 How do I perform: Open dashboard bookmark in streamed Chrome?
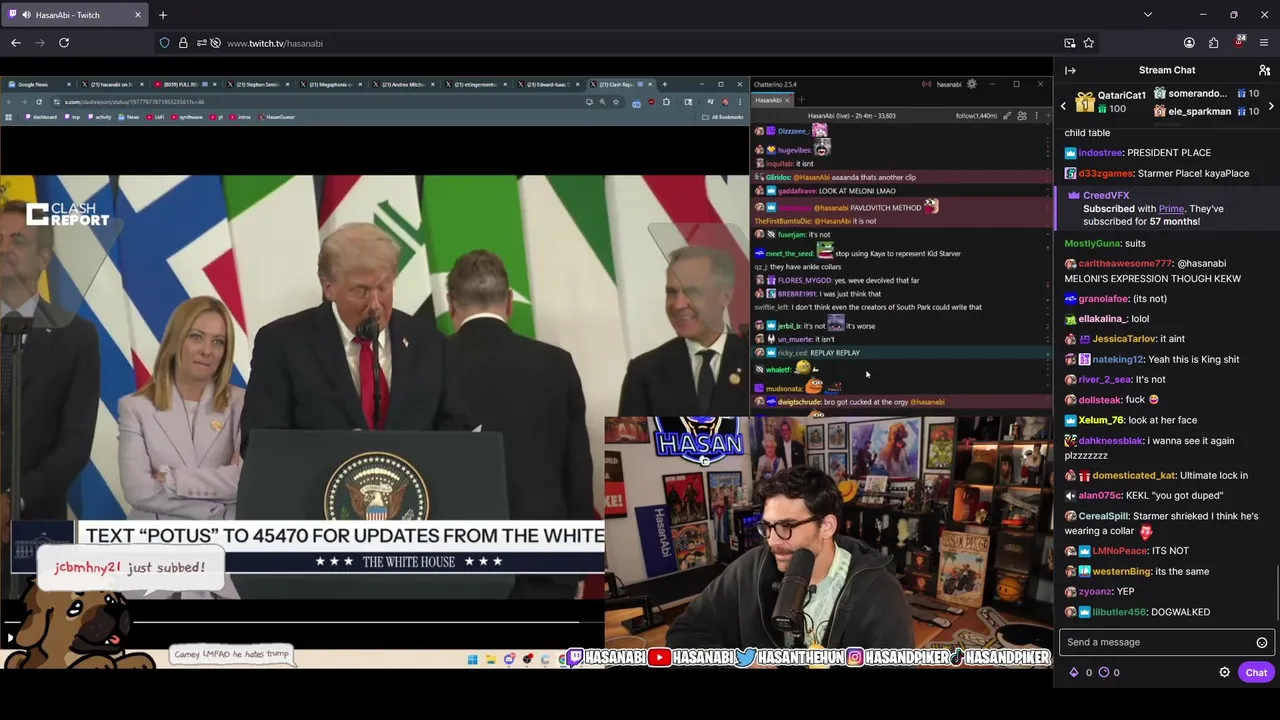42,117
